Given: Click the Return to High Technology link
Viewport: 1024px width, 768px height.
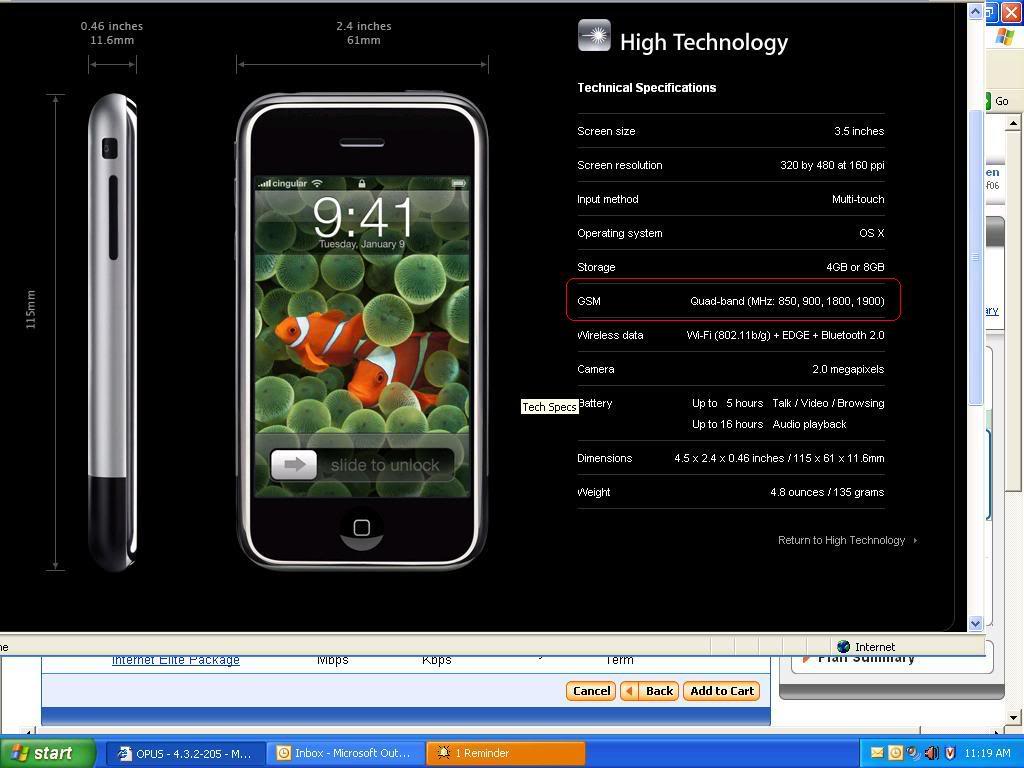Looking at the screenshot, I should (847, 540).
